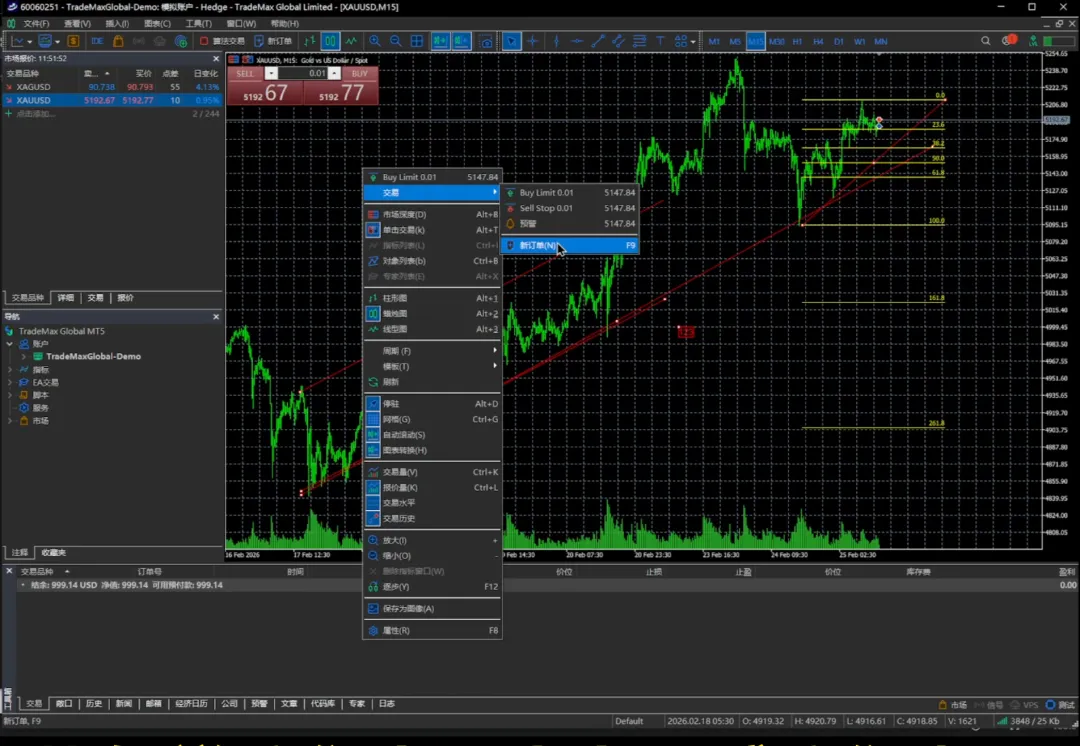Click the search magnifier icon in toolbar
Image resolution: width=1080 pixels, height=746 pixels.
pyautogui.click(x=986, y=41)
